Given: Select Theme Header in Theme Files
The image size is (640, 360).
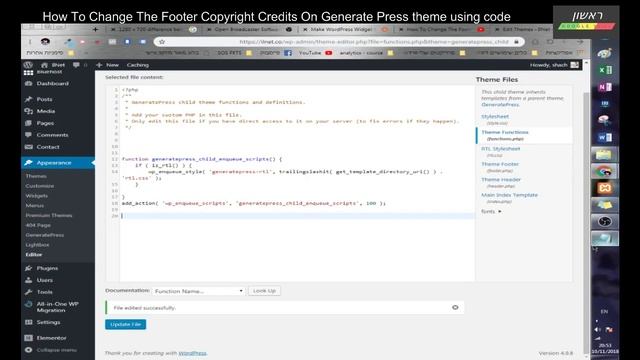Looking at the screenshot, I should click(501, 180).
